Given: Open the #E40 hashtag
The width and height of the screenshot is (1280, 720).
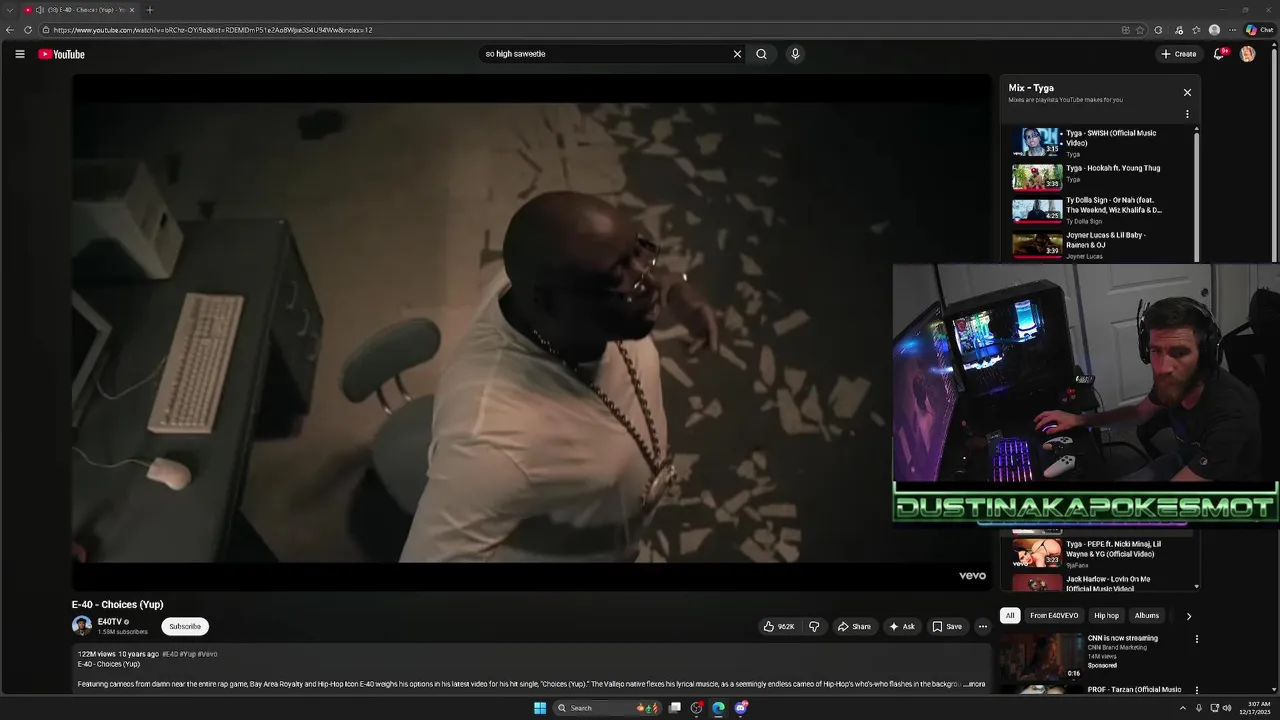Looking at the screenshot, I should (x=170, y=654).
